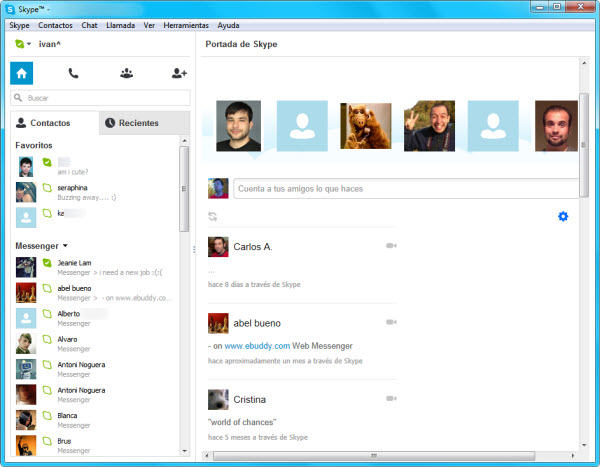Switch to the Contactos tab
Screen dimensions: 600x467
(x=55, y=123)
